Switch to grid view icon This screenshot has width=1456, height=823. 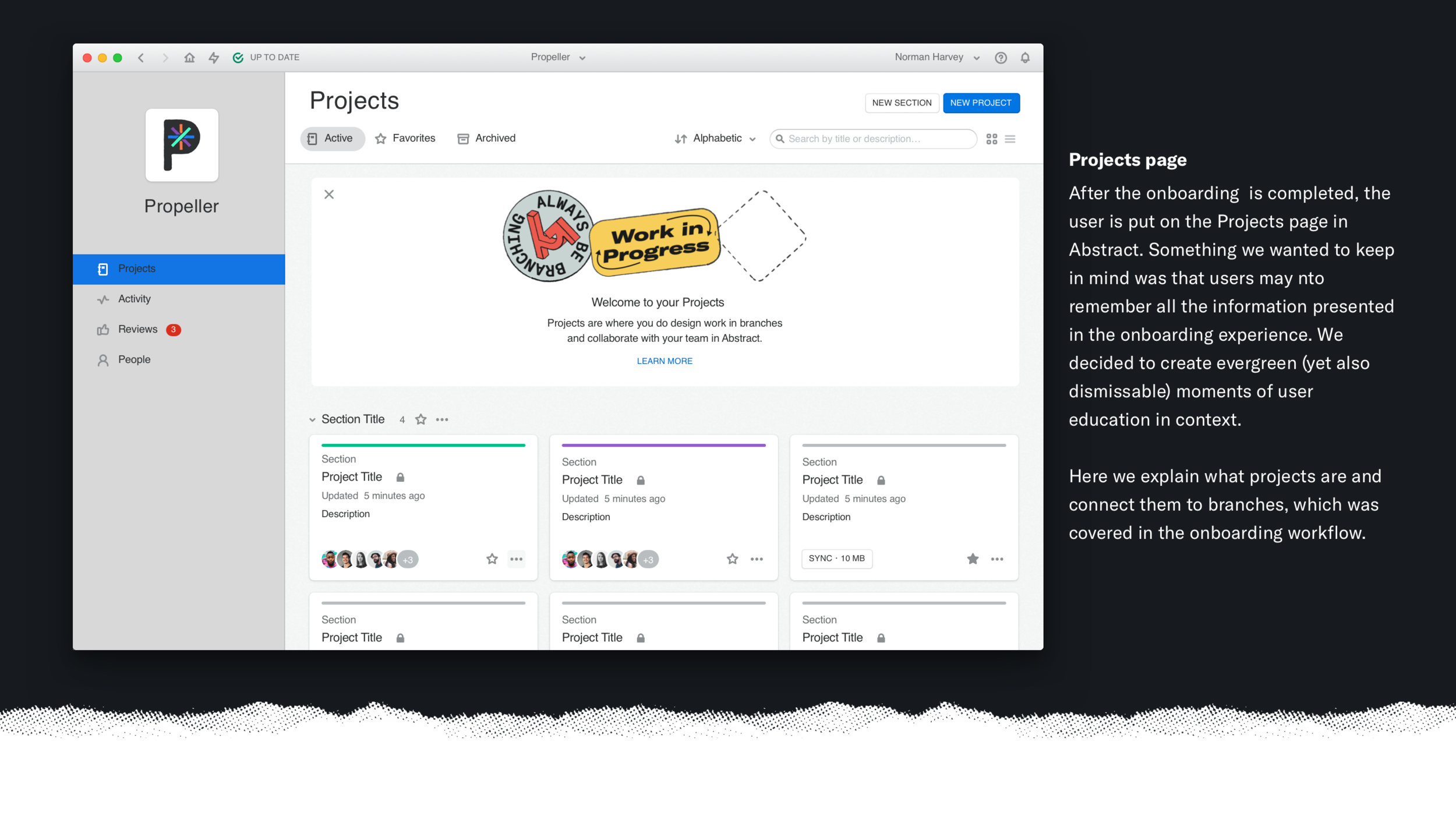[992, 139]
